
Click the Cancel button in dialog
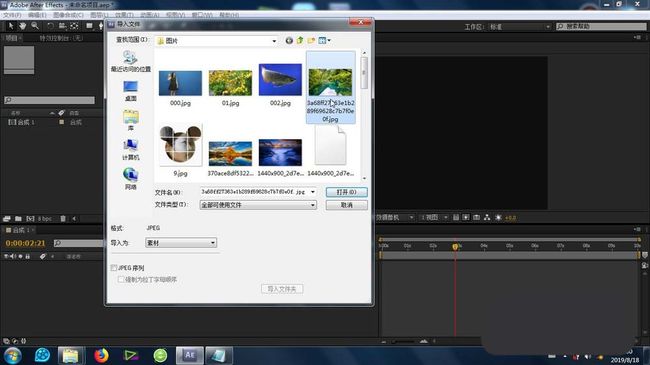[347, 205]
